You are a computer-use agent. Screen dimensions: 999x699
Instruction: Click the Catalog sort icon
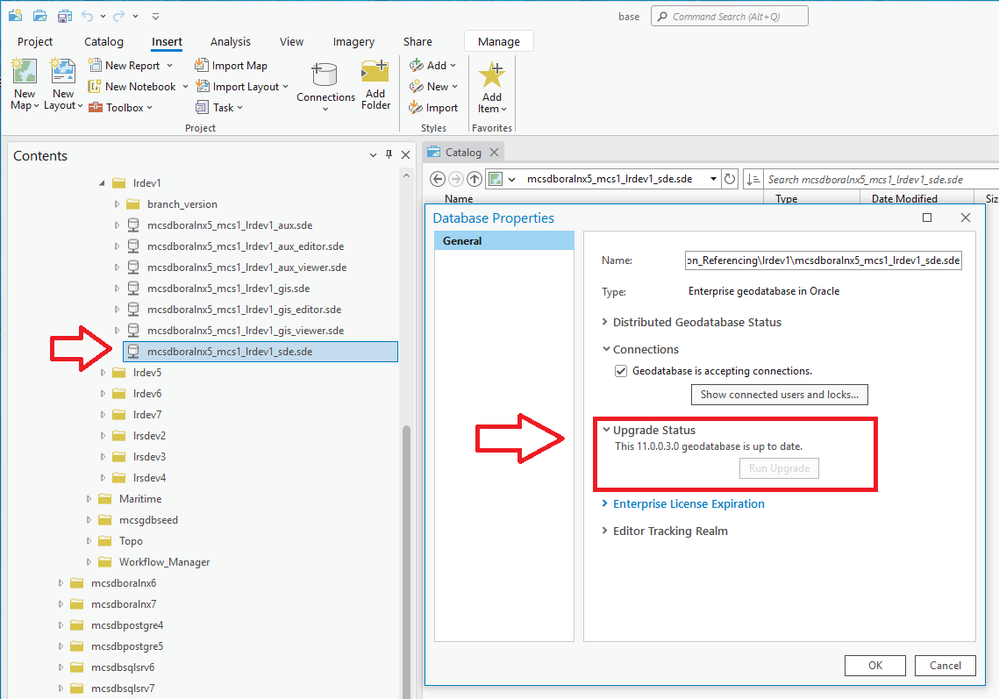coord(752,179)
